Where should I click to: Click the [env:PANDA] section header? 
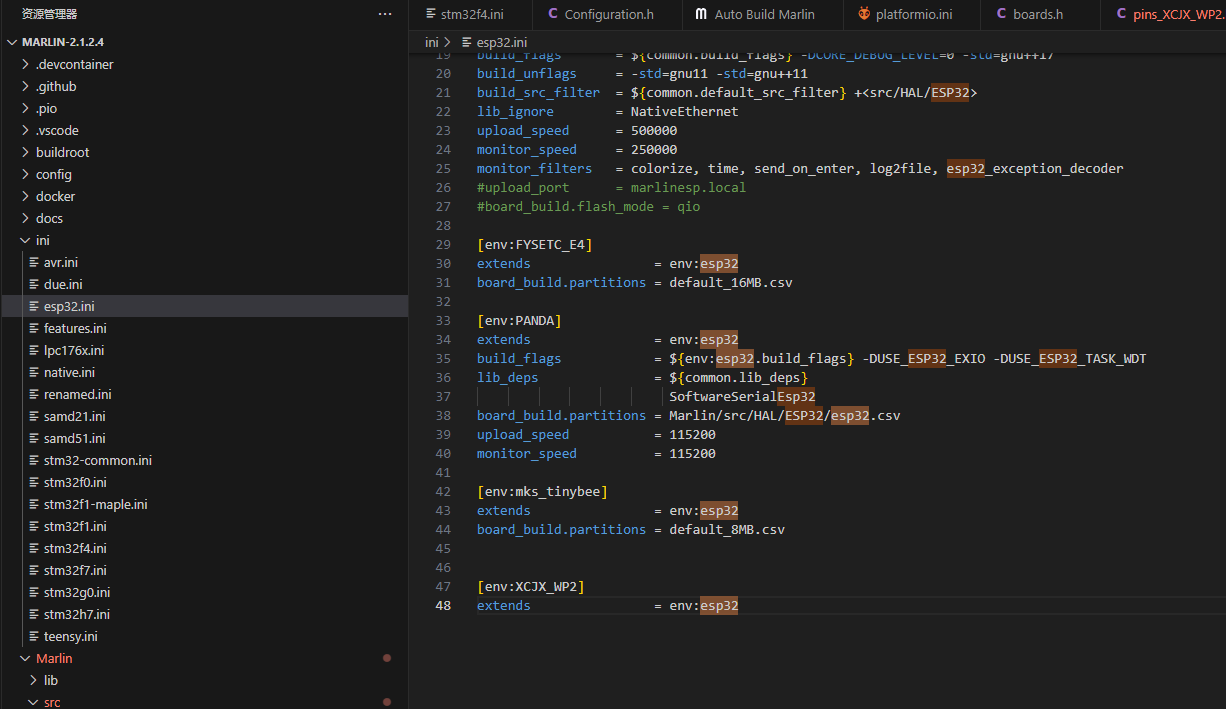coord(519,321)
